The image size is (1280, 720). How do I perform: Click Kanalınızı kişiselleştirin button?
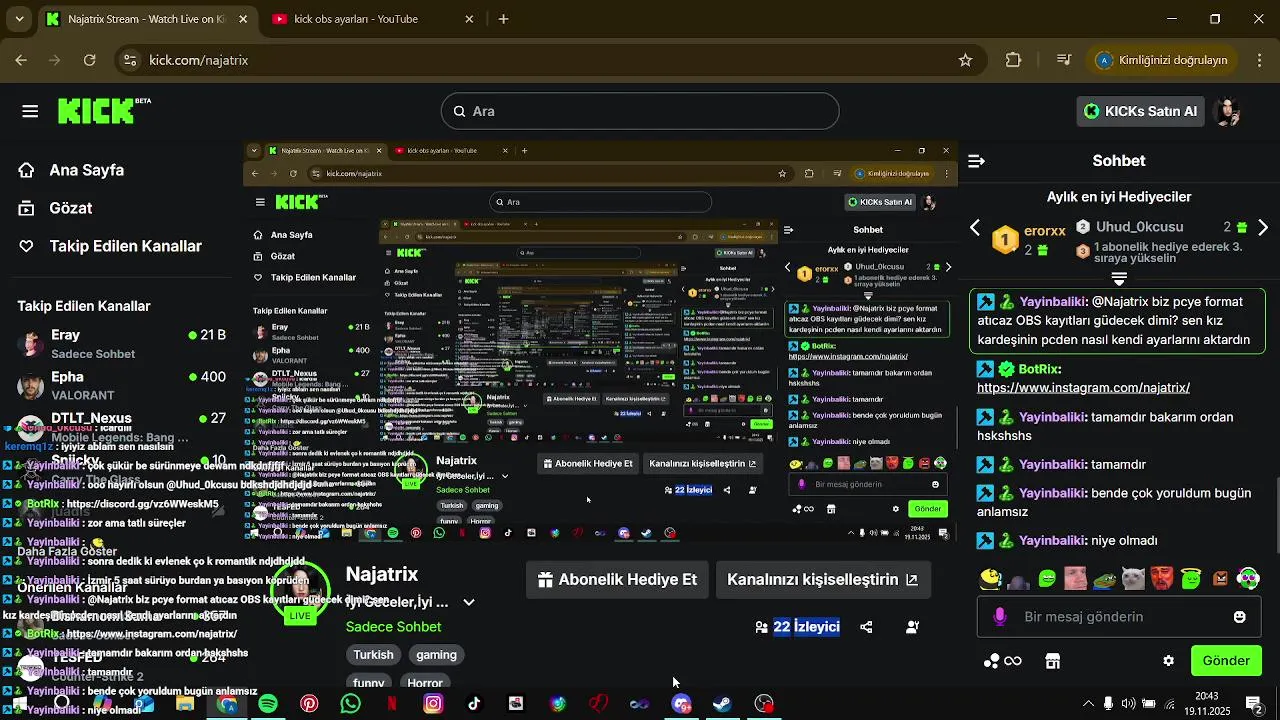(x=822, y=580)
